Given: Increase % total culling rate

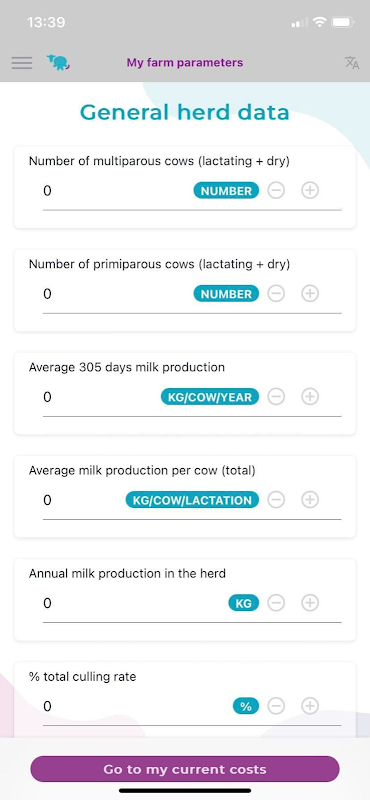Looking at the screenshot, I should tap(310, 706).
